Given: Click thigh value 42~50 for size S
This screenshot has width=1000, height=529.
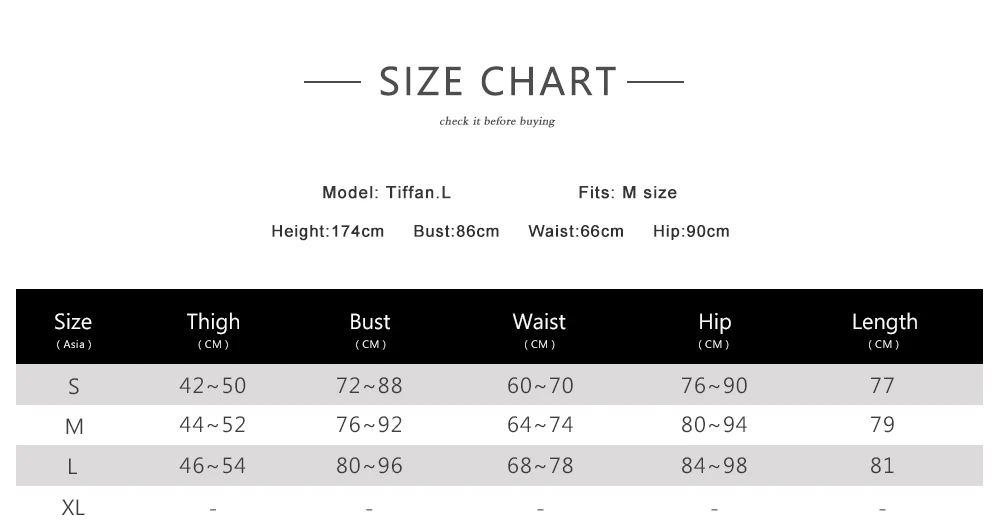Looking at the screenshot, I should [212, 386].
